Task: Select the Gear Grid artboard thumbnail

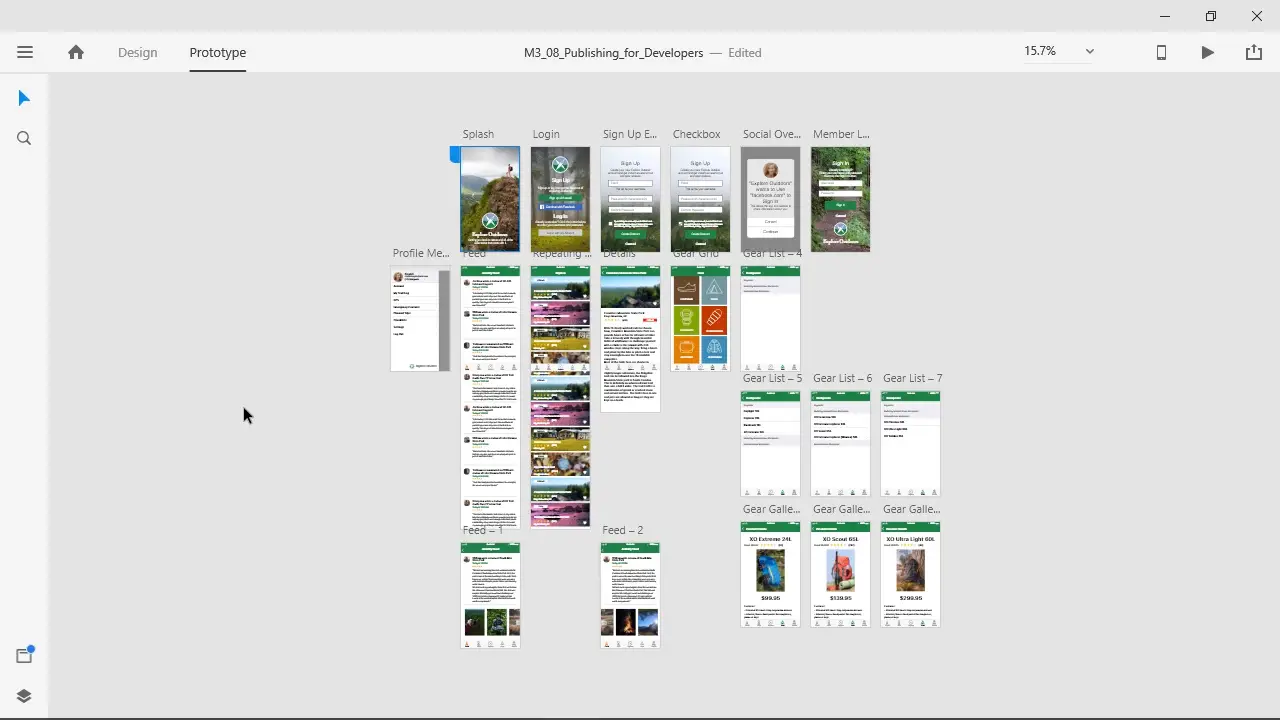Action: pyautogui.click(x=700, y=319)
